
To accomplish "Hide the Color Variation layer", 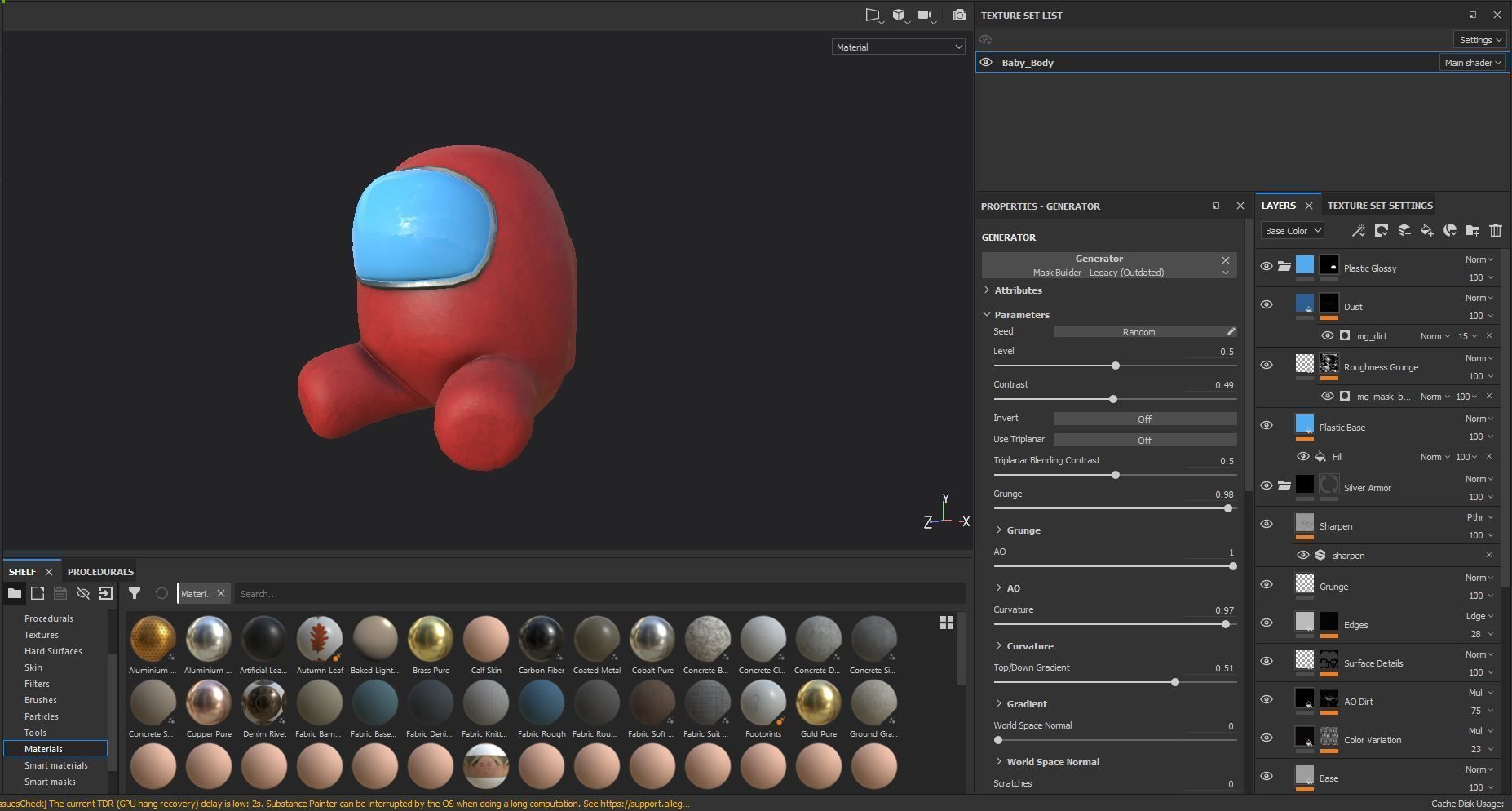I will 1267,738.
